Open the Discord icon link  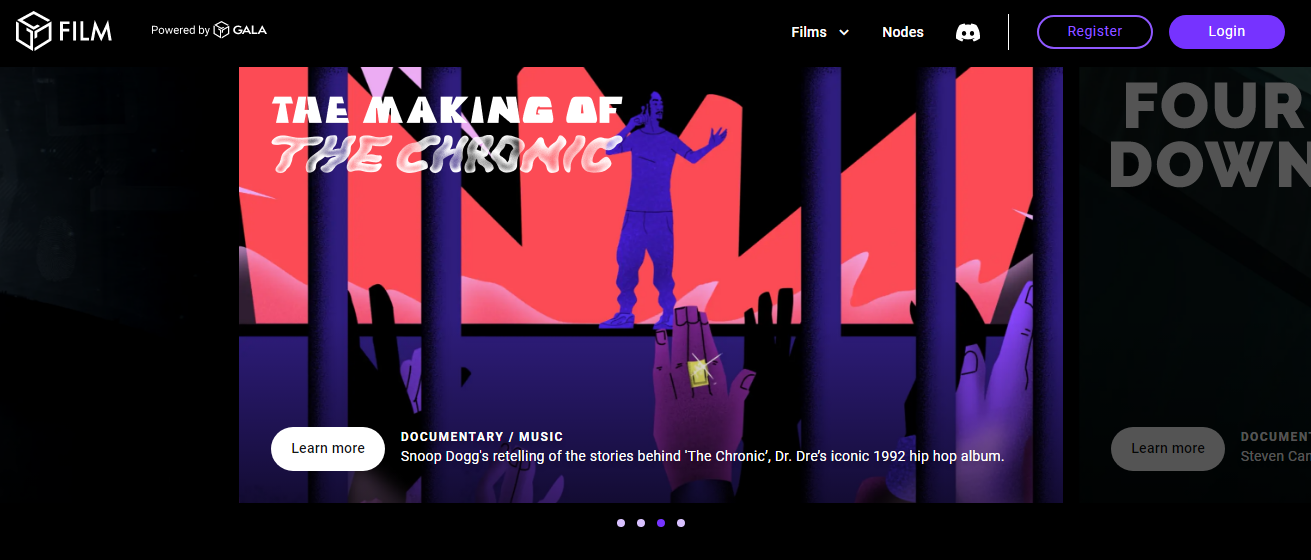coord(967,32)
